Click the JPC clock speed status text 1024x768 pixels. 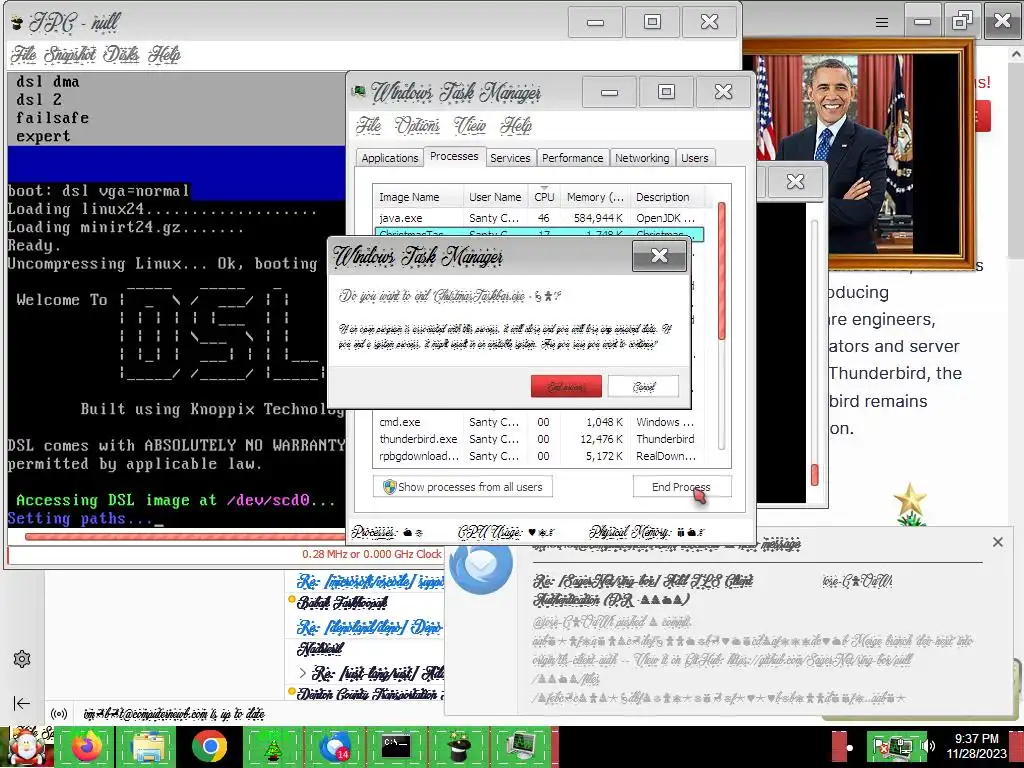[x=372, y=554]
